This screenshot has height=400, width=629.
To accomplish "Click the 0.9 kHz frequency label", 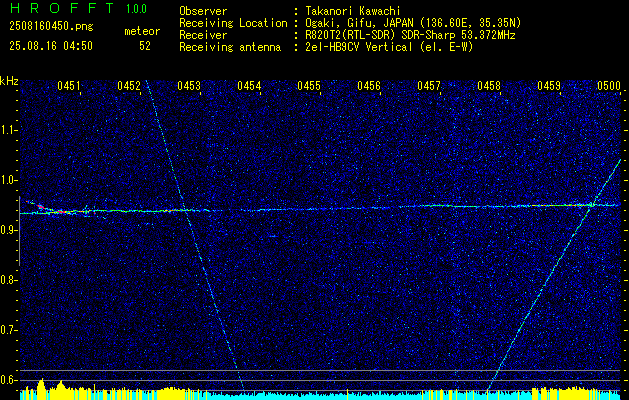I will coord(6,230).
